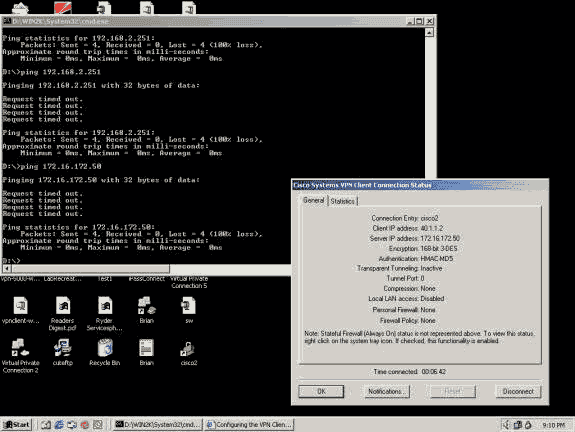
Task: Launch Internet Explorer from Quick Launch
Action: (x=59, y=425)
